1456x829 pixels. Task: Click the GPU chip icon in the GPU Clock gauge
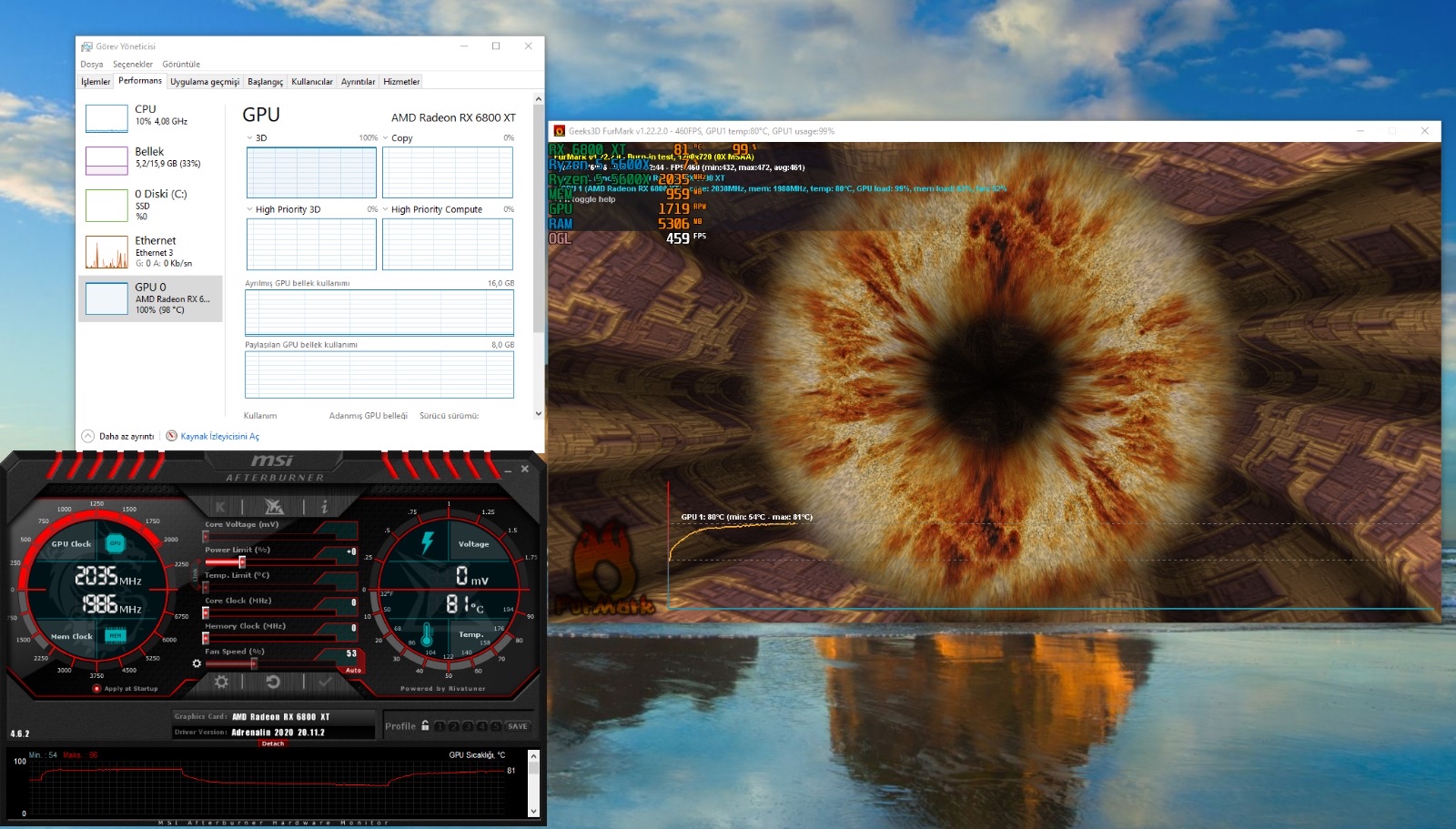coord(115,543)
